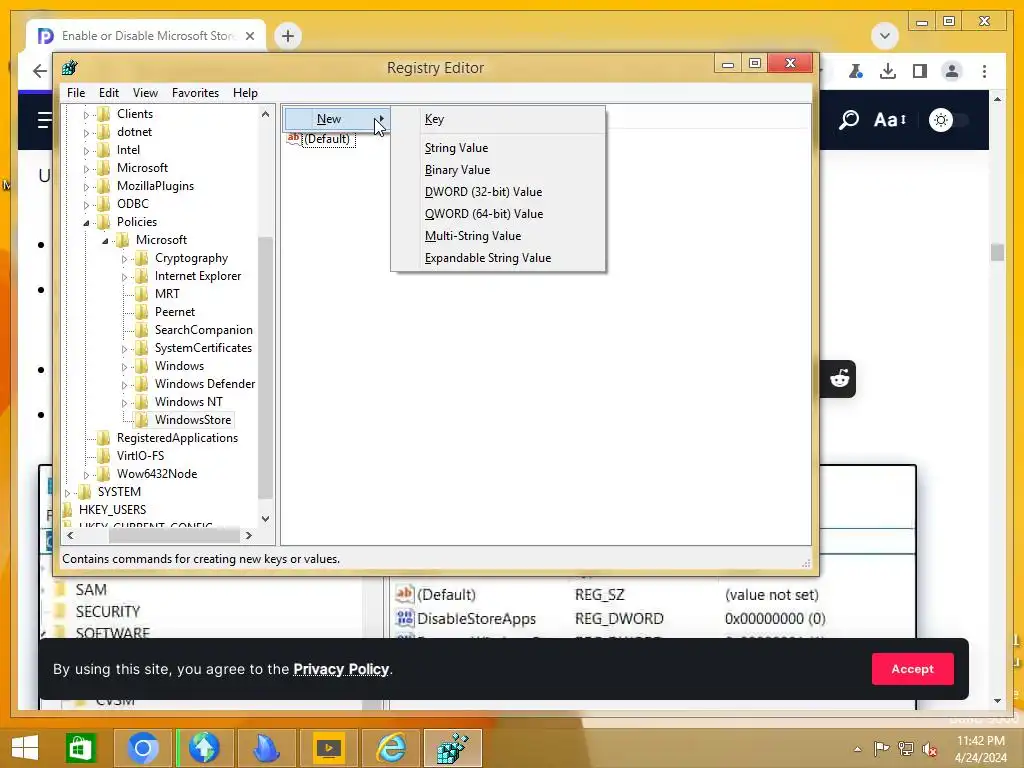Image resolution: width=1024 pixels, height=768 pixels.
Task: Click the tree pane horizontal scroll right arrow
Action: click(249, 536)
